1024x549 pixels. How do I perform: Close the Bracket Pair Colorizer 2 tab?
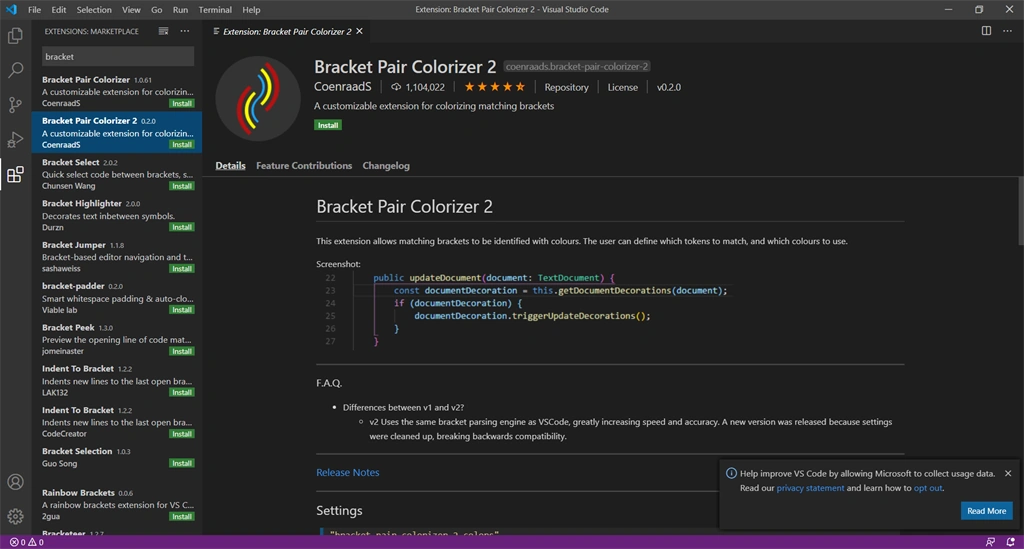coord(359,31)
